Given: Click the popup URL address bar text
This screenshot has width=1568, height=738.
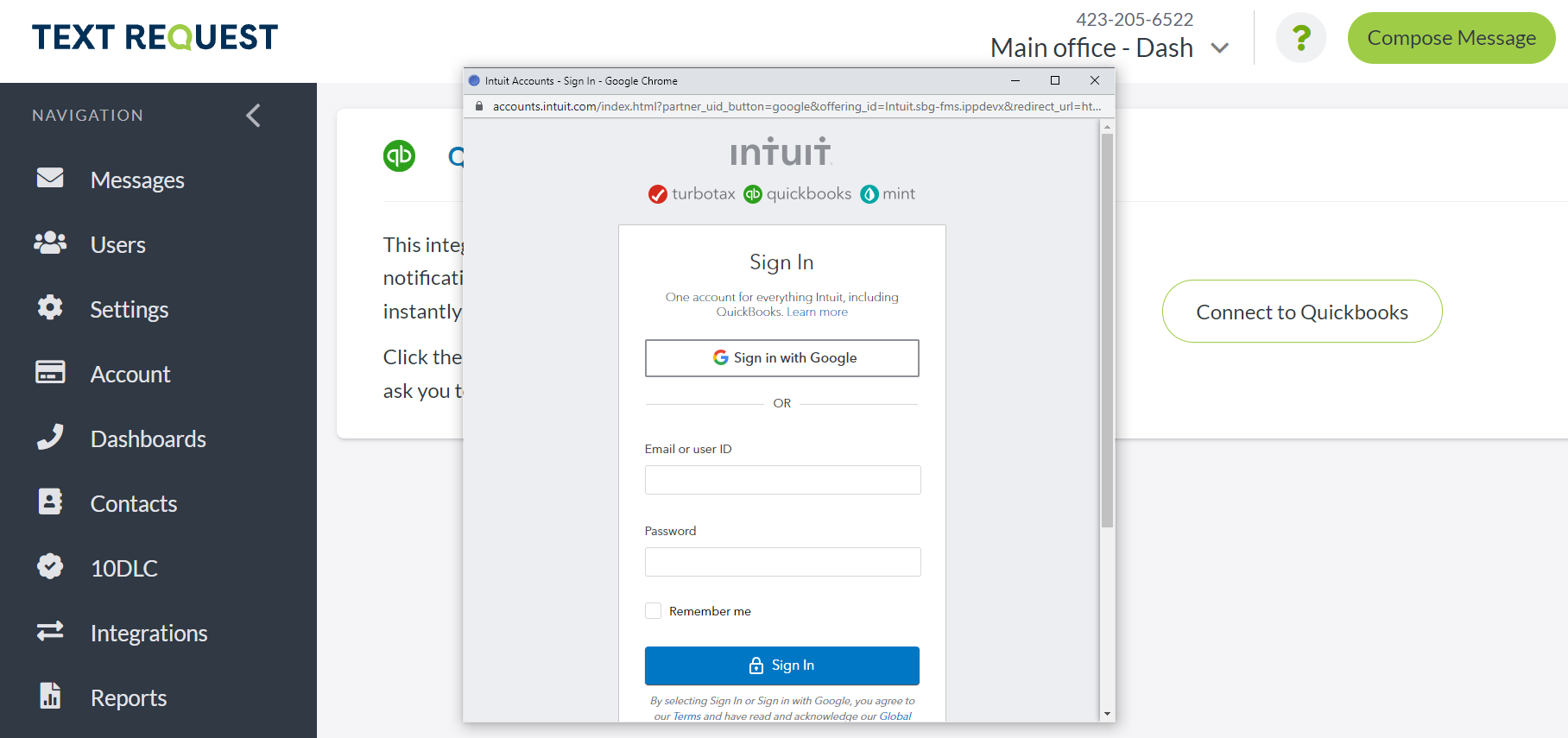Looking at the screenshot, I should pyautogui.click(x=797, y=106).
